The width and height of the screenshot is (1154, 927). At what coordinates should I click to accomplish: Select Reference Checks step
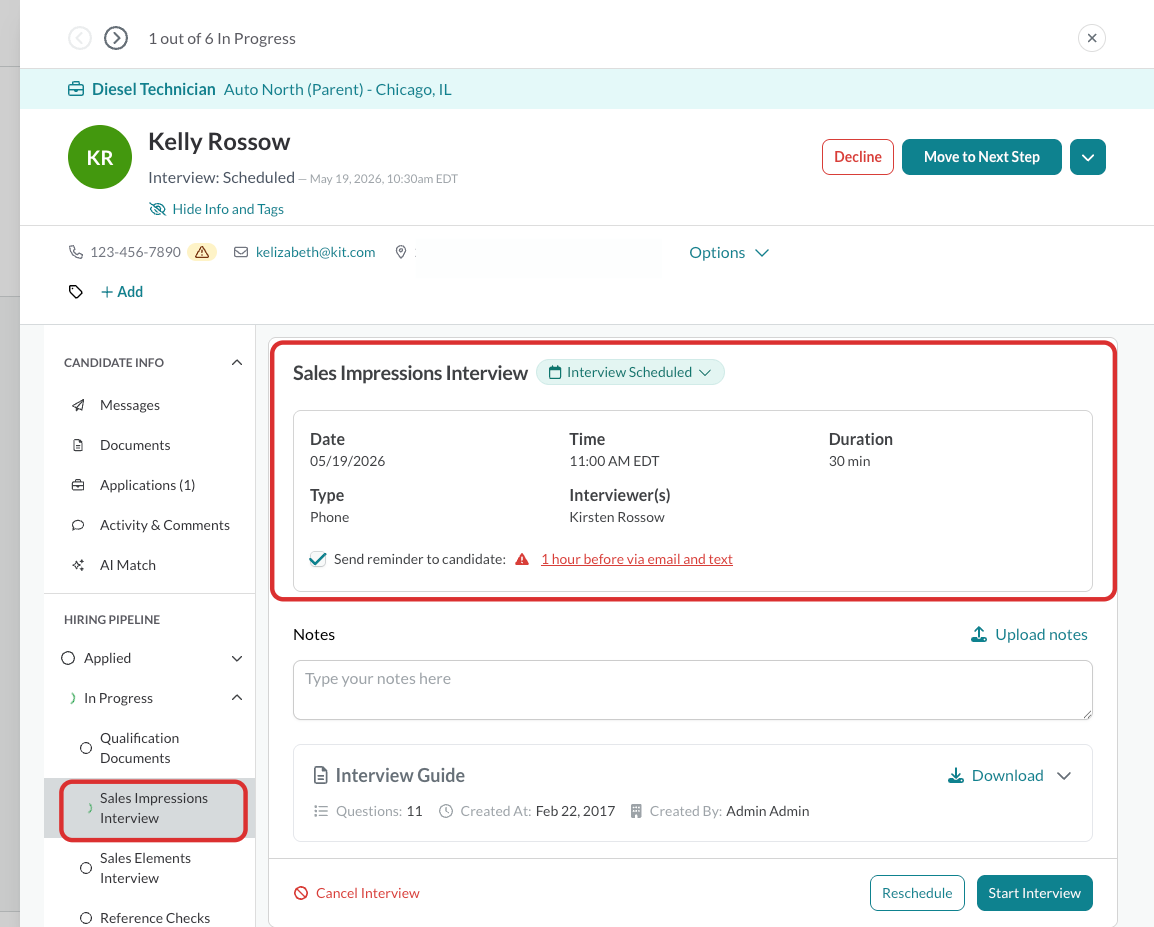click(x=155, y=918)
